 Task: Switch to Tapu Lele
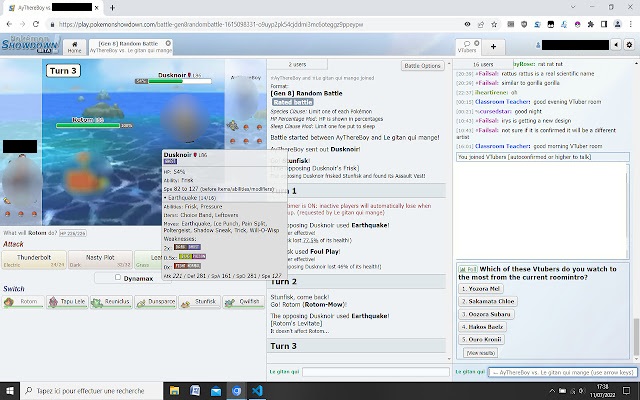pos(67,302)
